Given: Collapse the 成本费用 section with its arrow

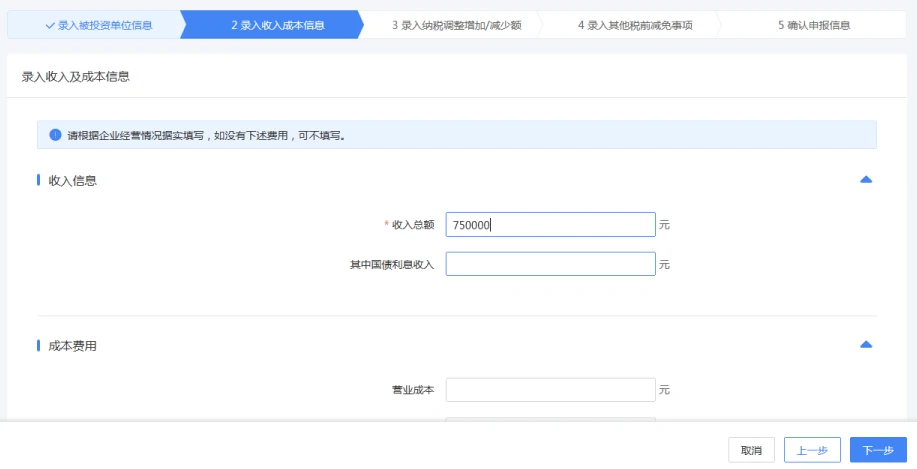Looking at the screenshot, I should 866,345.
